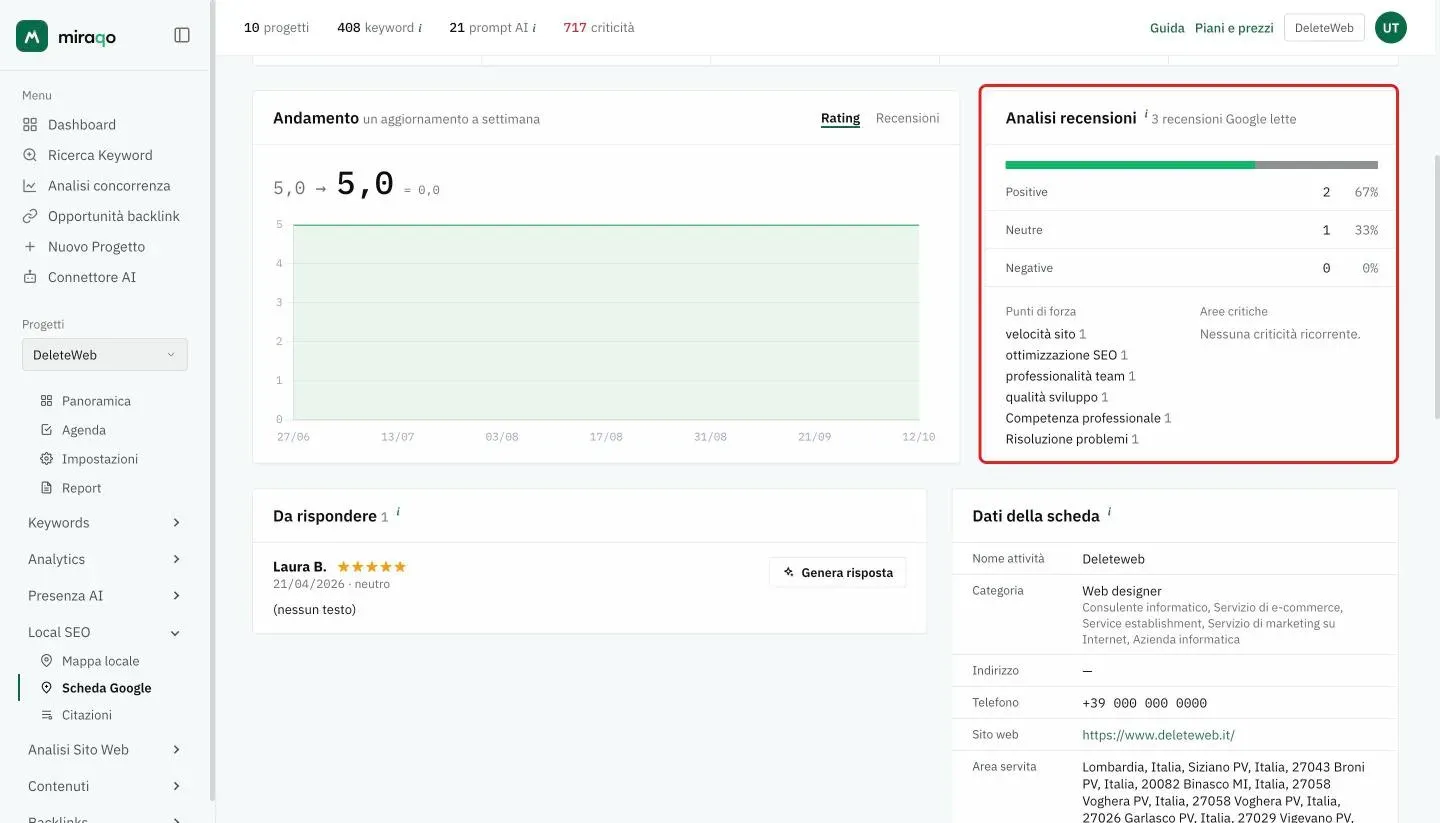This screenshot has height=823, width=1440.
Task: Click the Impostazioni gear icon
Action: click(x=46, y=459)
